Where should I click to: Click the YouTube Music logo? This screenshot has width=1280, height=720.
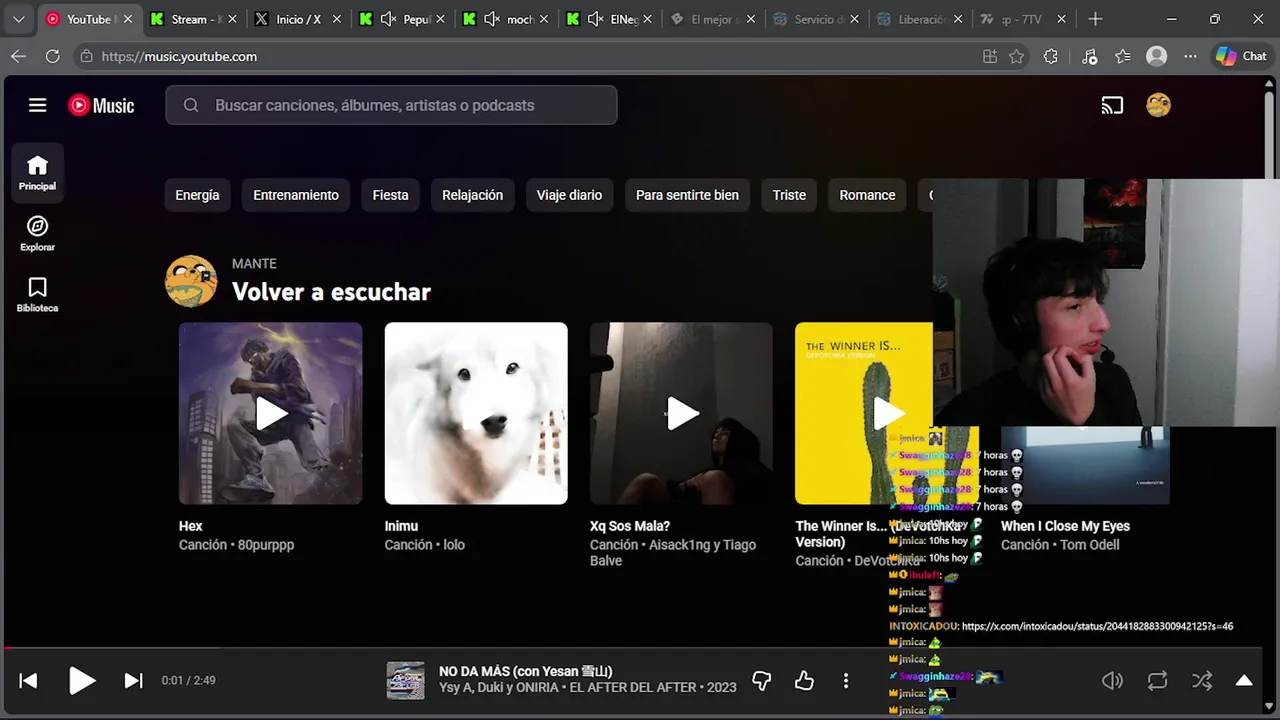pos(101,105)
